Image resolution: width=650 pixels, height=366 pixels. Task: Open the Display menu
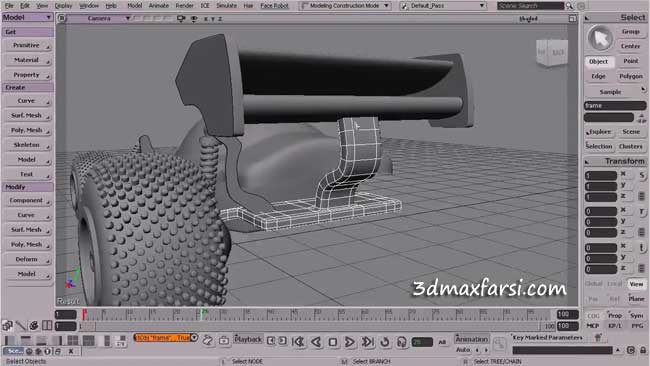point(63,6)
